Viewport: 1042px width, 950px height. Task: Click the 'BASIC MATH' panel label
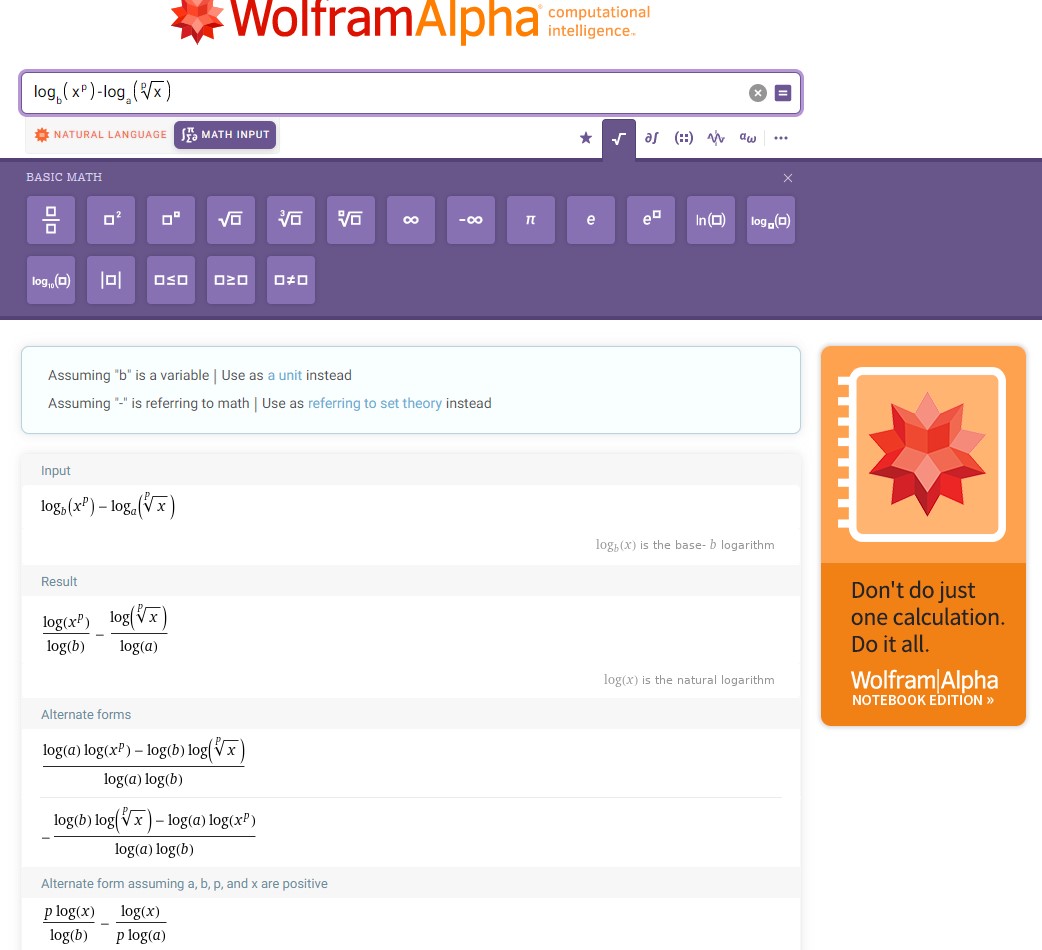coord(64,177)
